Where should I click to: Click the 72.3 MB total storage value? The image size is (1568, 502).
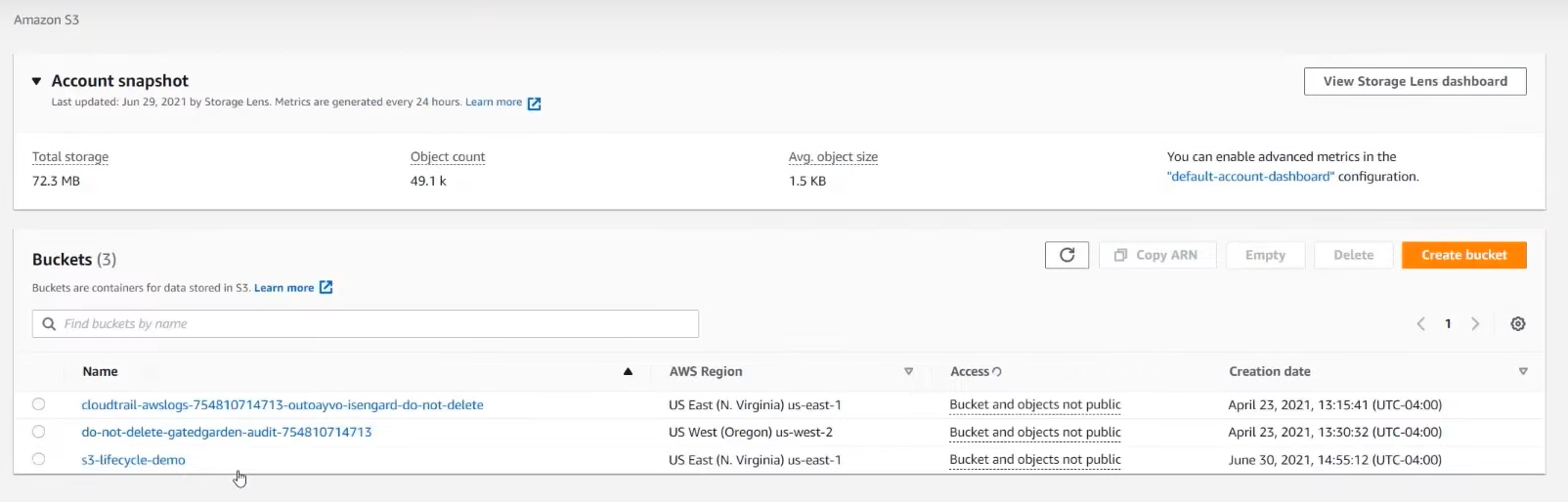click(57, 182)
